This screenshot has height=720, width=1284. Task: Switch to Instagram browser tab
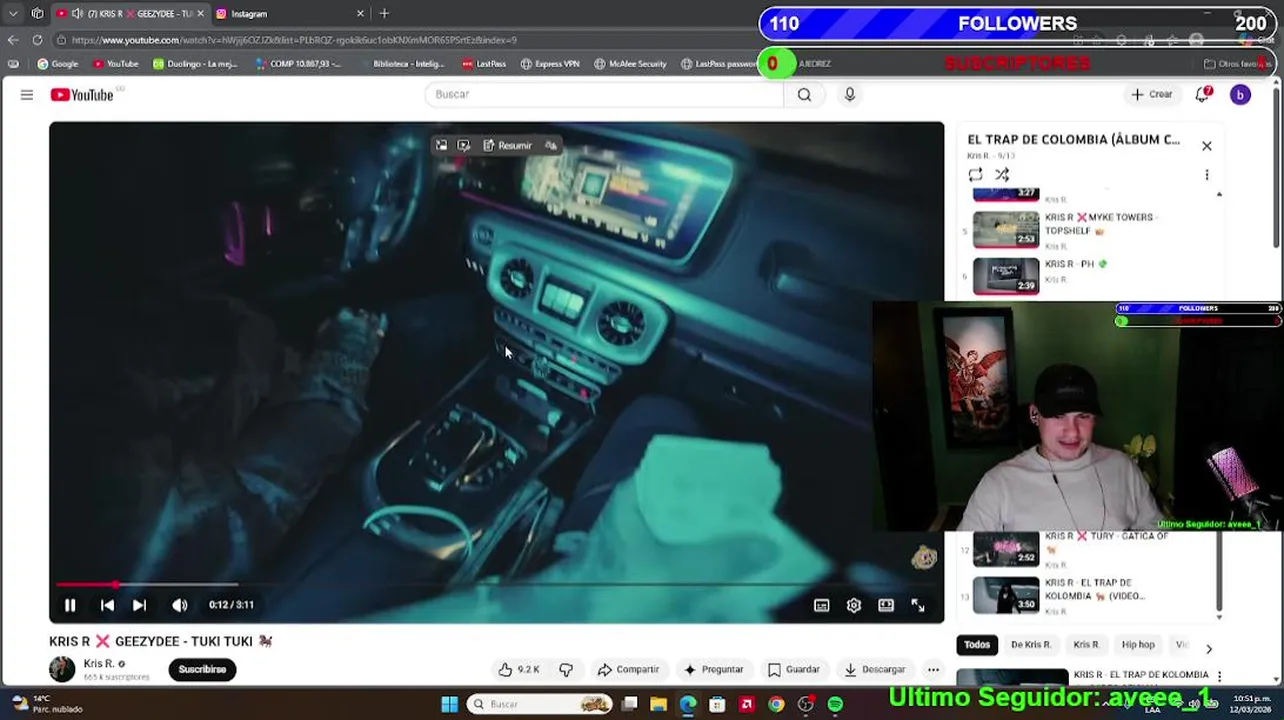click(x=285, y=14)
